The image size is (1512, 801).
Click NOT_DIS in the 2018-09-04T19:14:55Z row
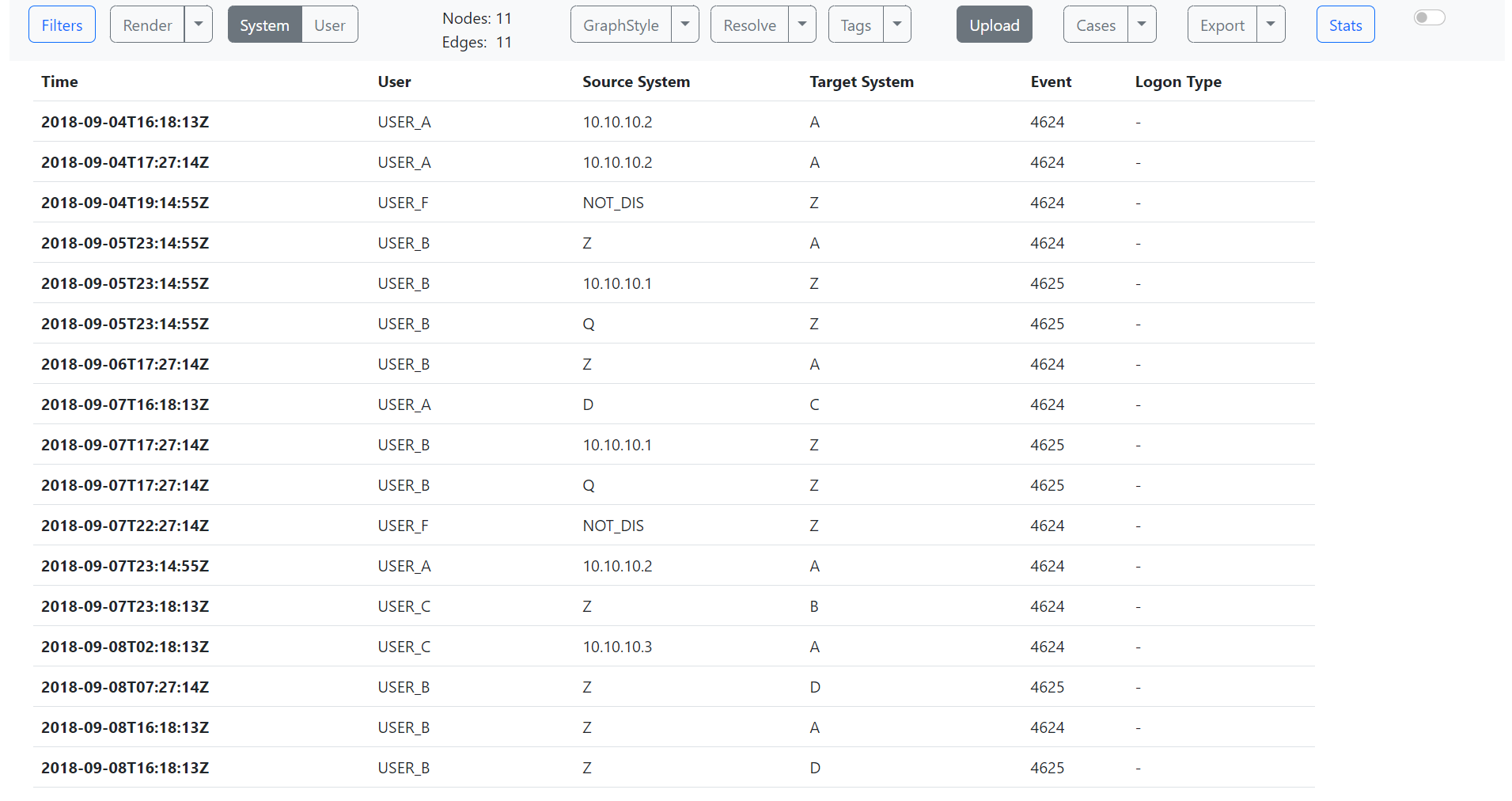[x=613, y=203]
